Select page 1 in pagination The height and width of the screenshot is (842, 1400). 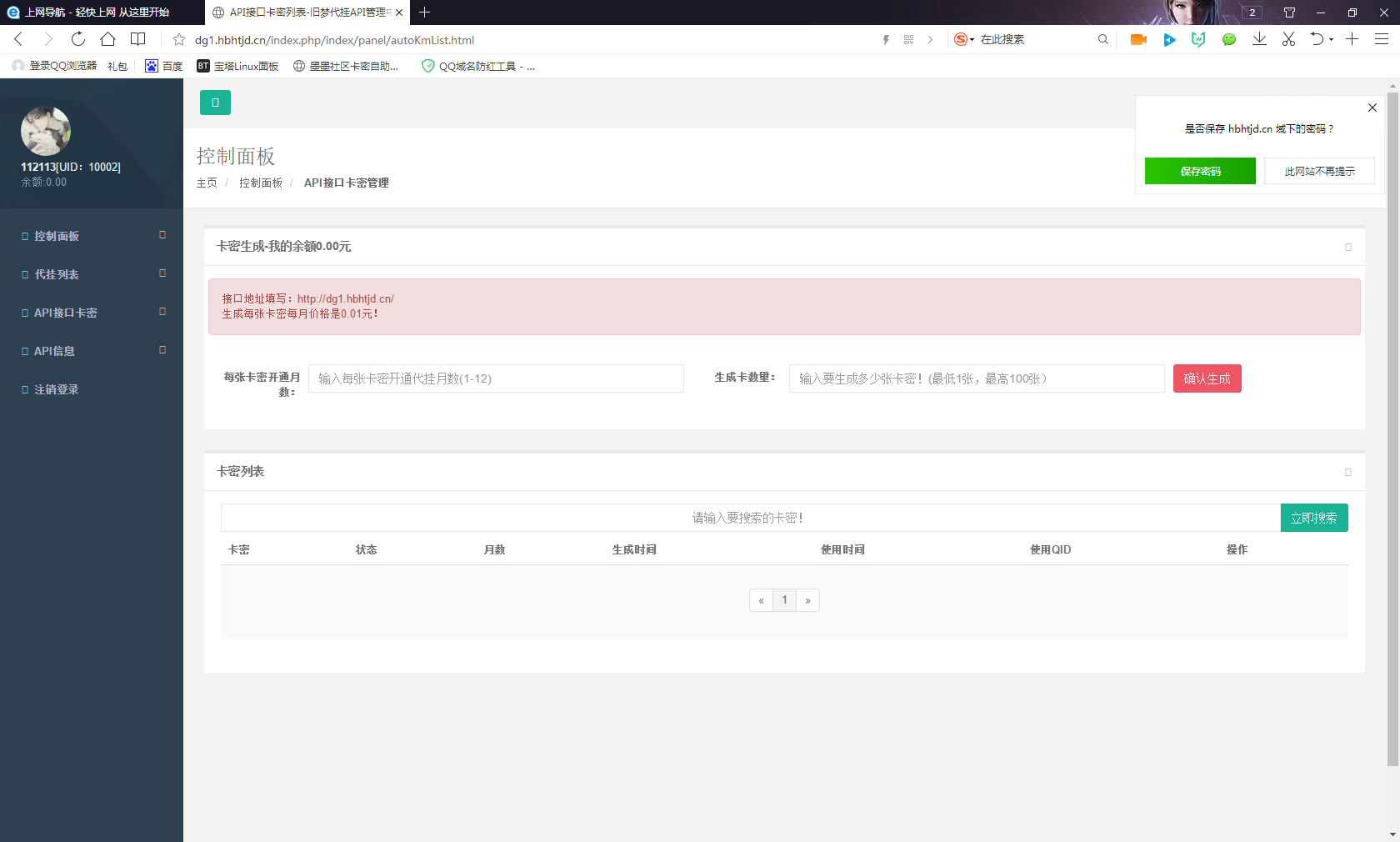pos(784,600)
